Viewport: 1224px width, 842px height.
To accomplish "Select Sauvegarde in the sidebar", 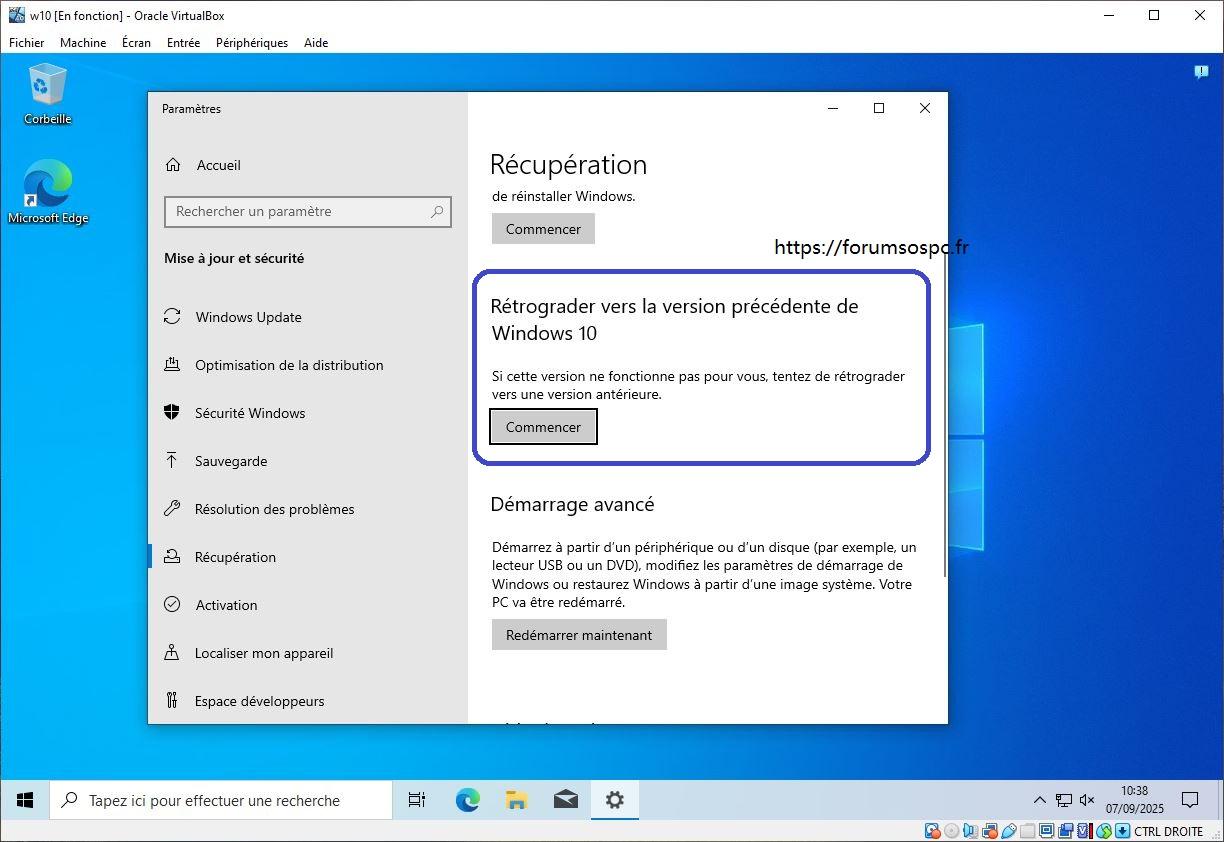I will coord(308,461).
